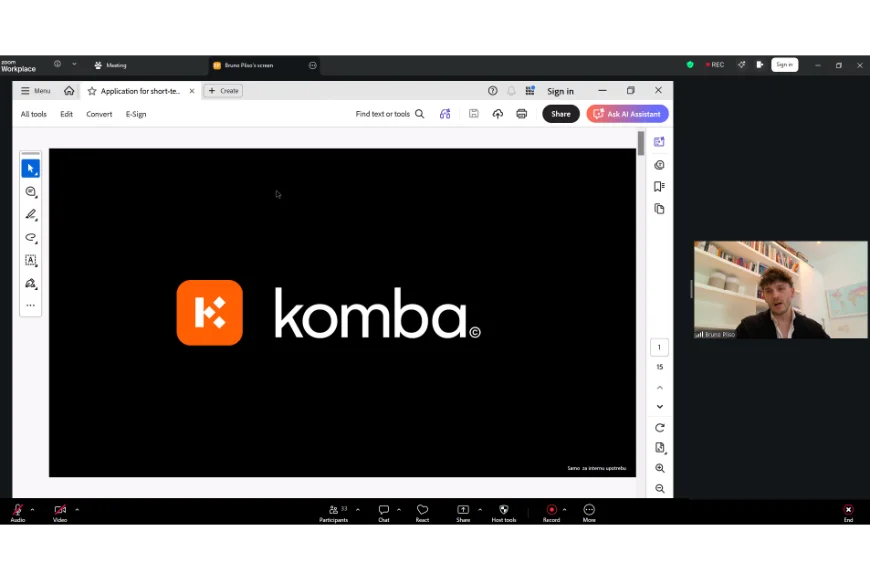Mute the microphone in Zoom
Image resolution: width=870 pixels, height=580 pixels.
tap(17, 513)
